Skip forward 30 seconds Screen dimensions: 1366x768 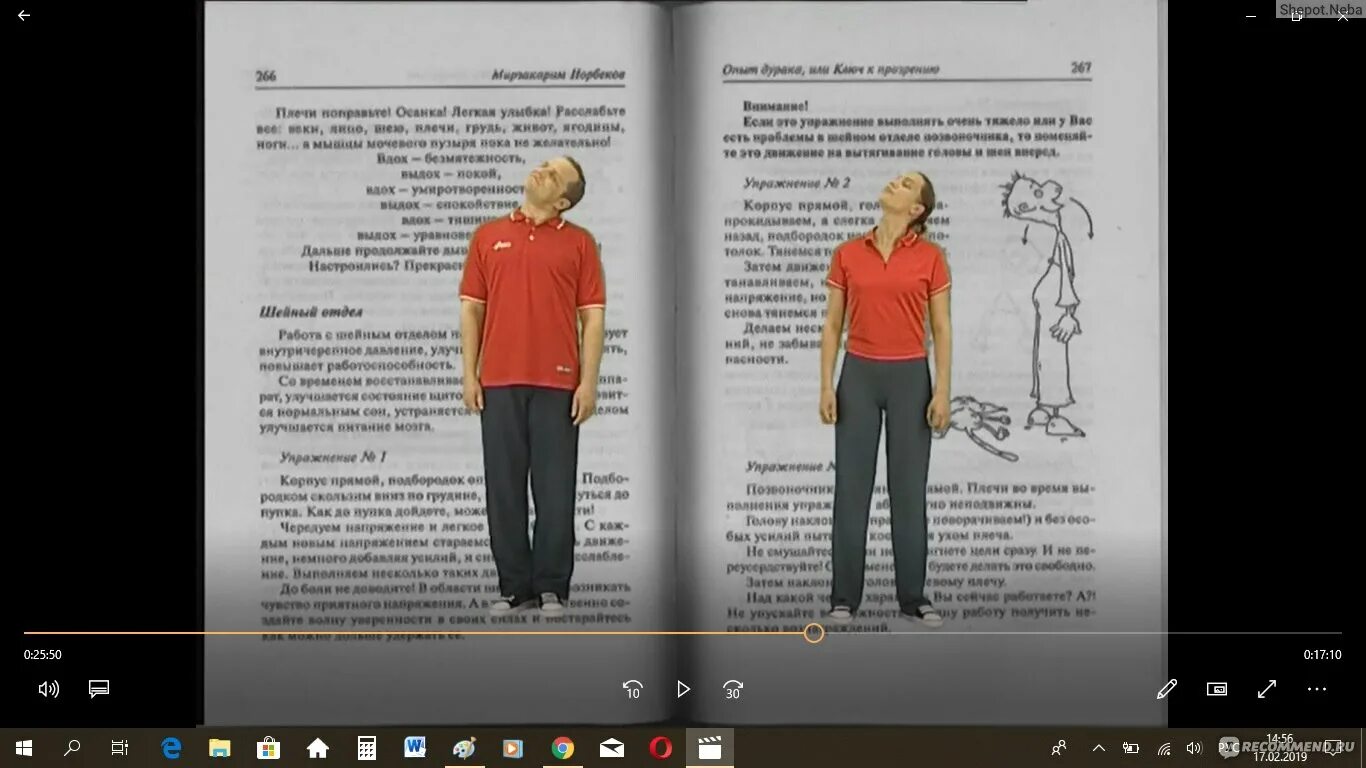pos(733,689)
